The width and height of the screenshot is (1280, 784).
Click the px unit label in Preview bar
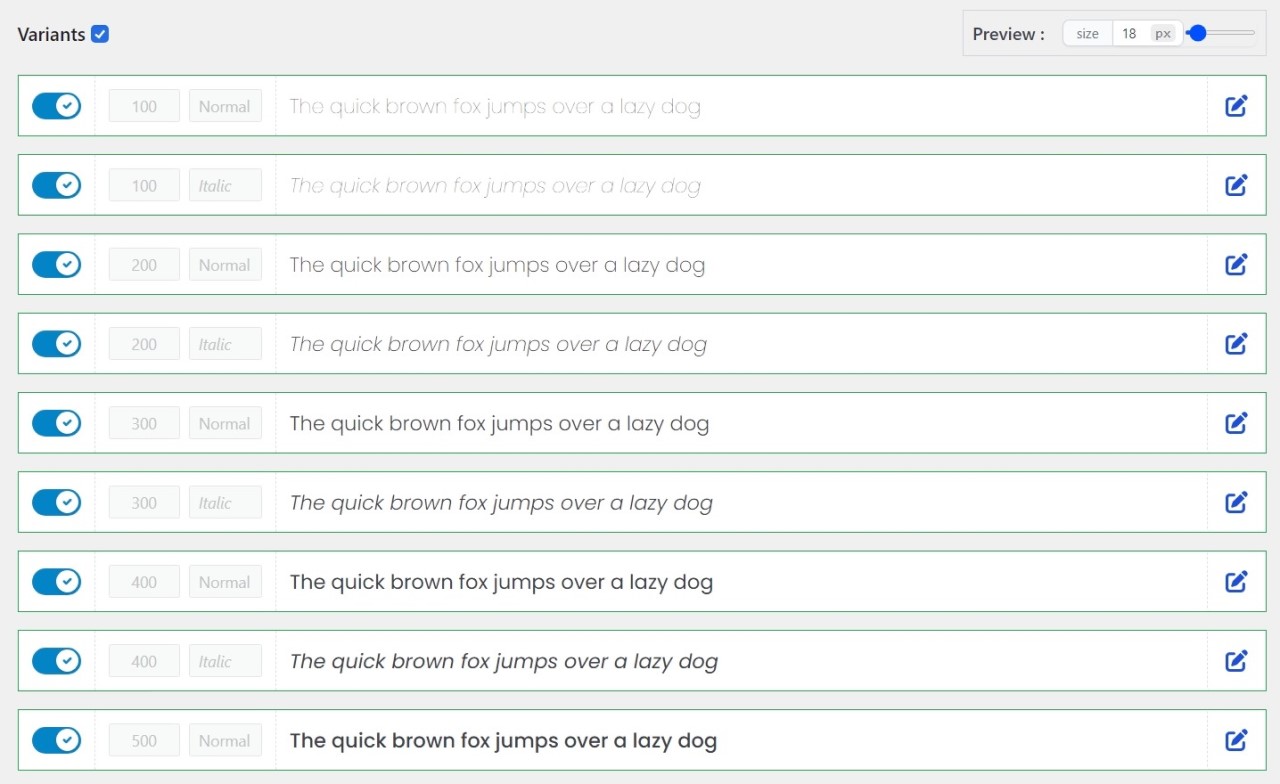[x=1162, y=33]
